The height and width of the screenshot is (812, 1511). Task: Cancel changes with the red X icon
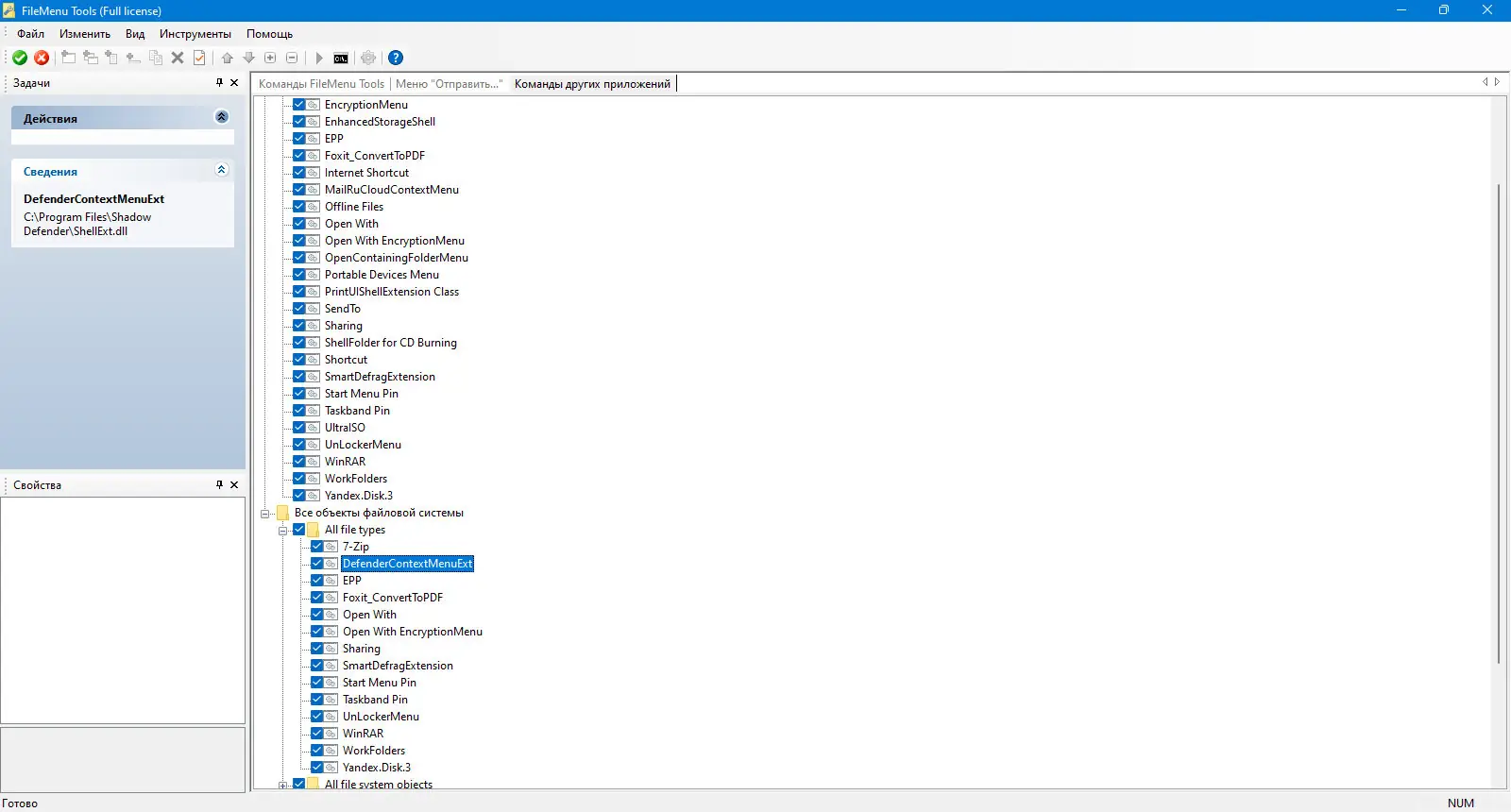(x=42, y=58)
